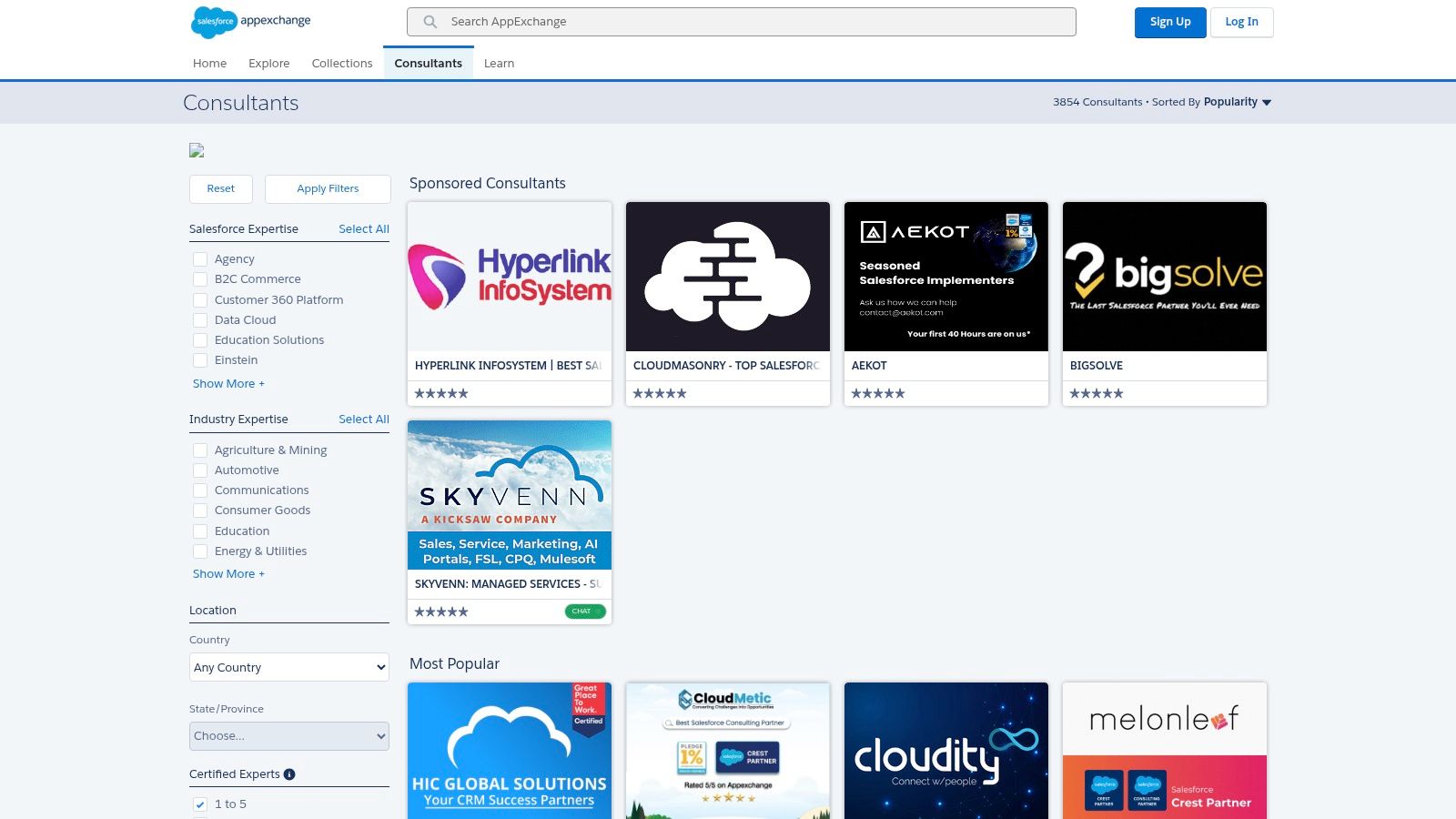Click the Sign Up button
This screenshot has height=819, width=1456.
[x=1170, y=22]
